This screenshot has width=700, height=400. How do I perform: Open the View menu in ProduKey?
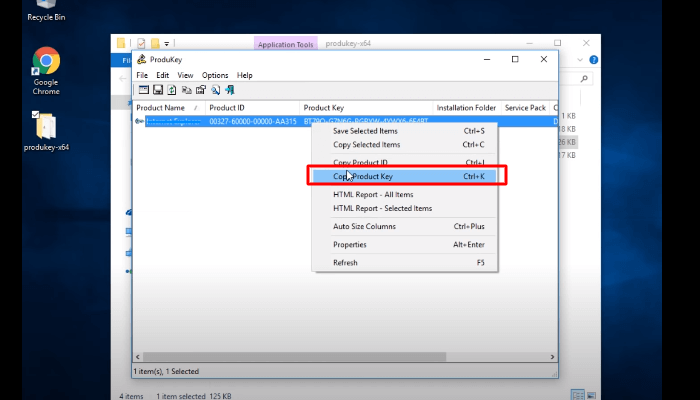pos(185,75)
